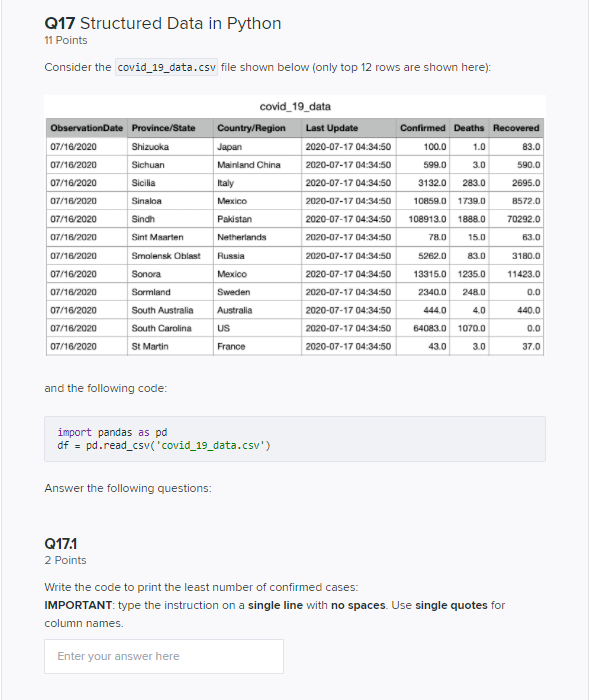Click the Recovered column header

516,128
